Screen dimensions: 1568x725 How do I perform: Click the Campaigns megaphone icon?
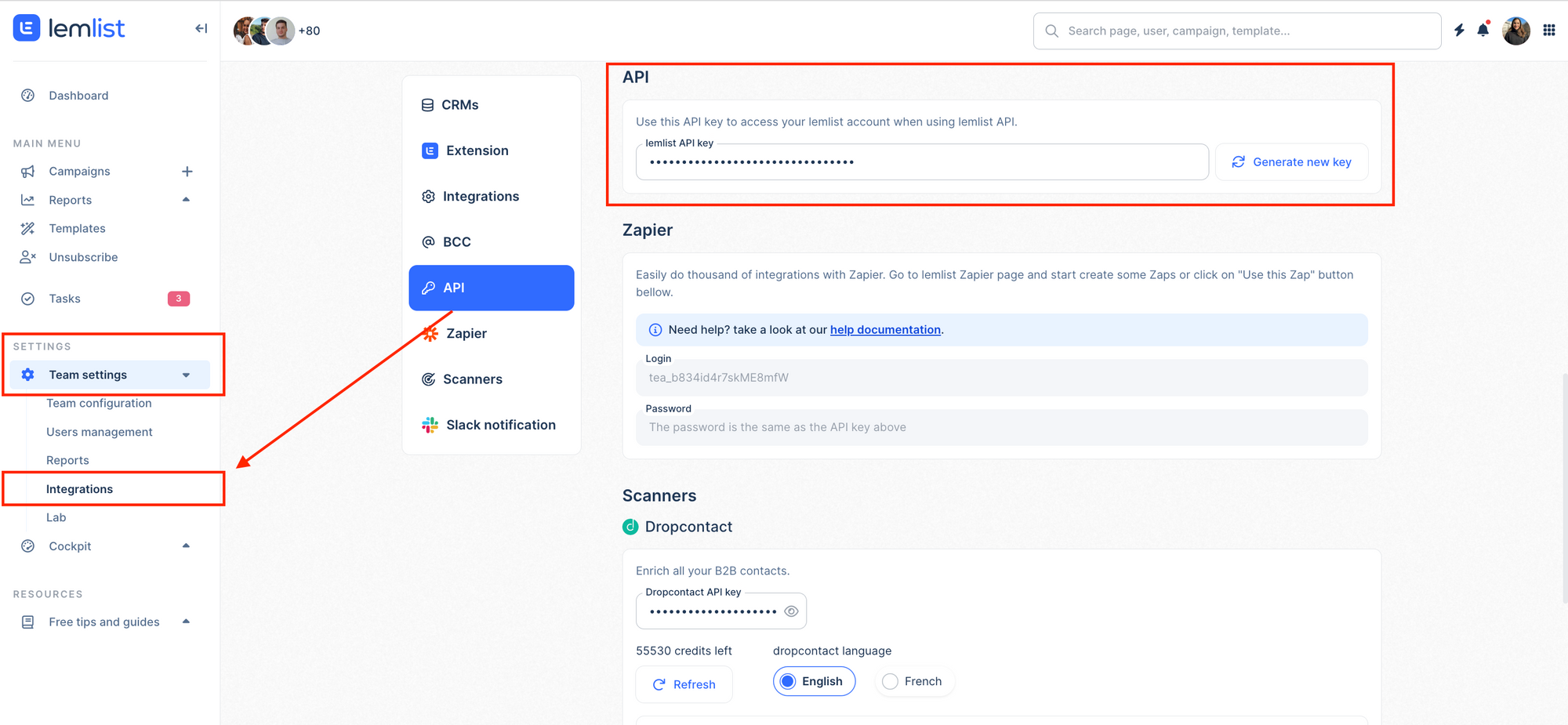pyautogui.click(x=28, y=172)
